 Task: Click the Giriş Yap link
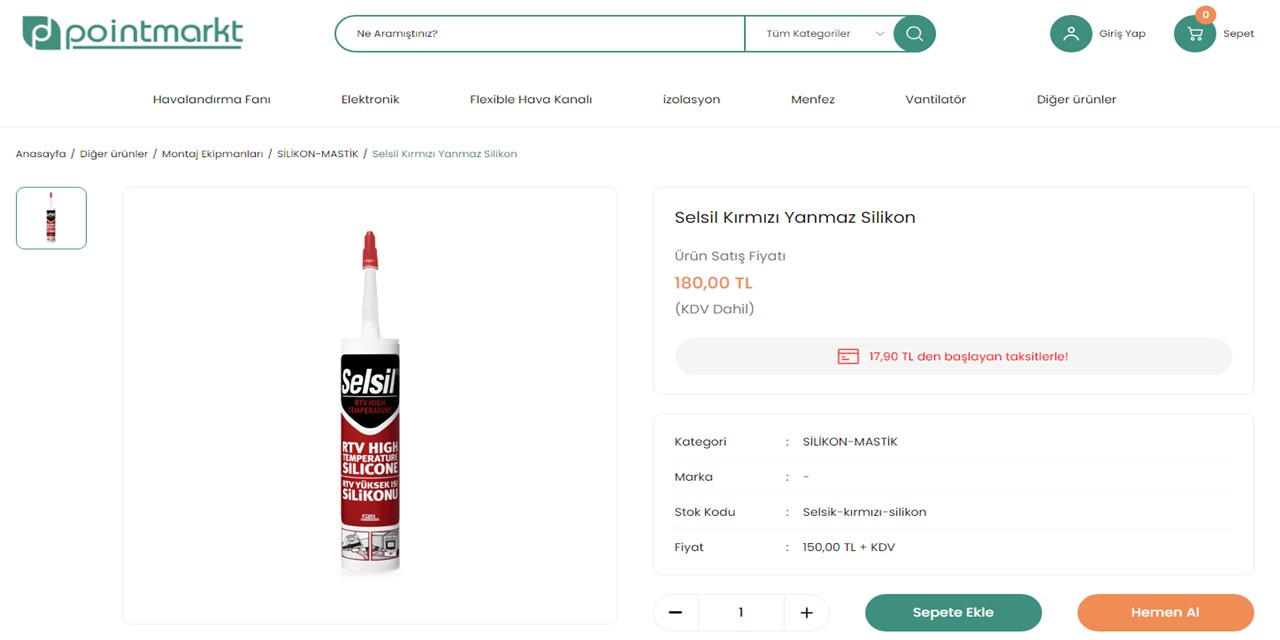1122,34
